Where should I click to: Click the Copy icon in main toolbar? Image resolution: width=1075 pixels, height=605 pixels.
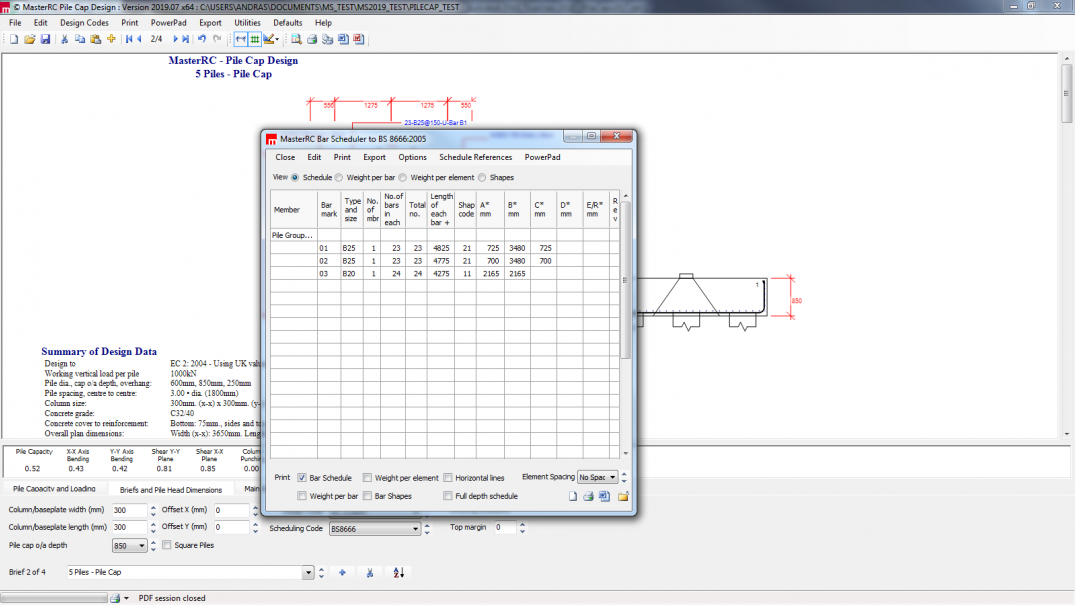[80, 39]
